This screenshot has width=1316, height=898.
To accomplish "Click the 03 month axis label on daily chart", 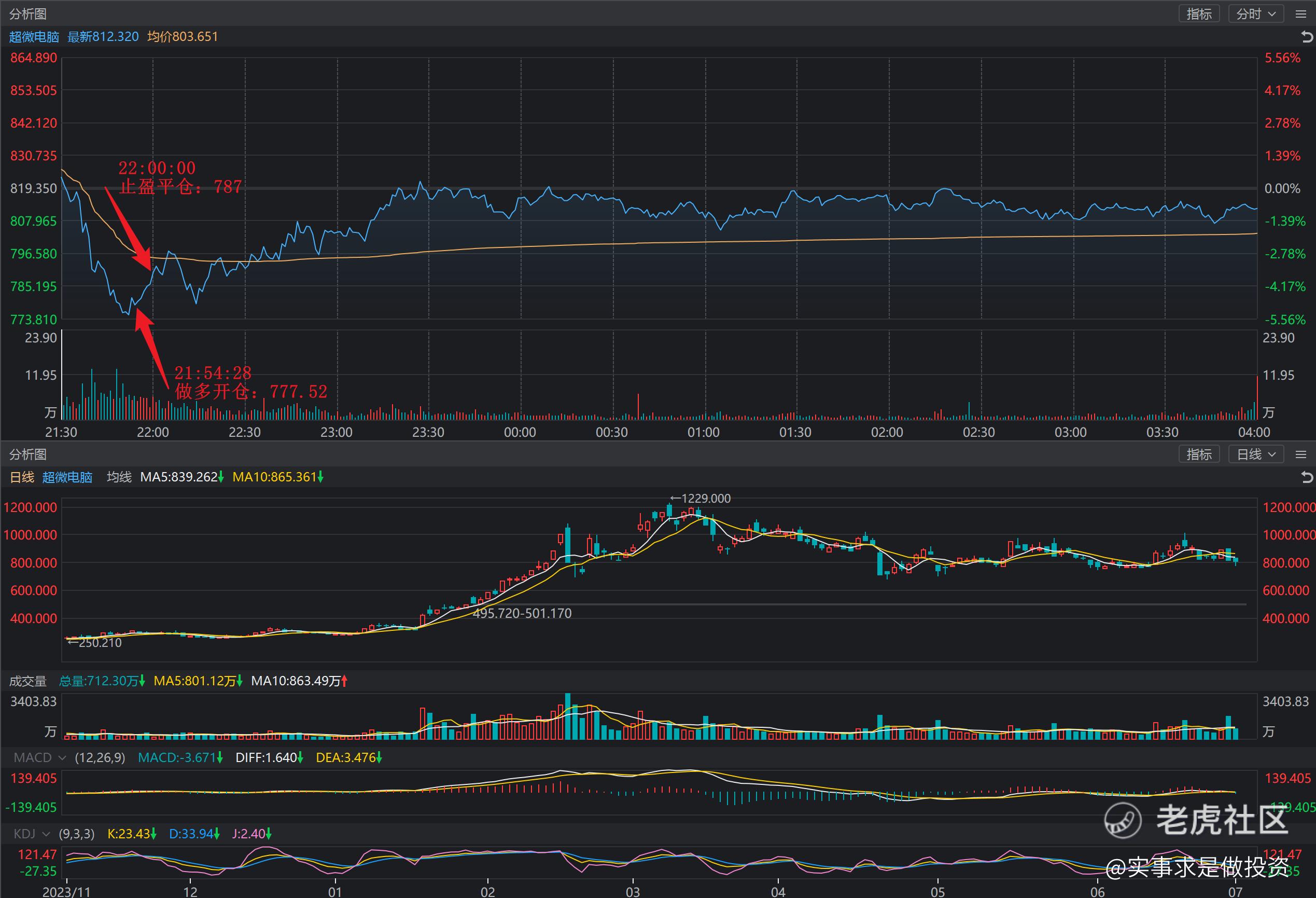I will coord(633,891).
